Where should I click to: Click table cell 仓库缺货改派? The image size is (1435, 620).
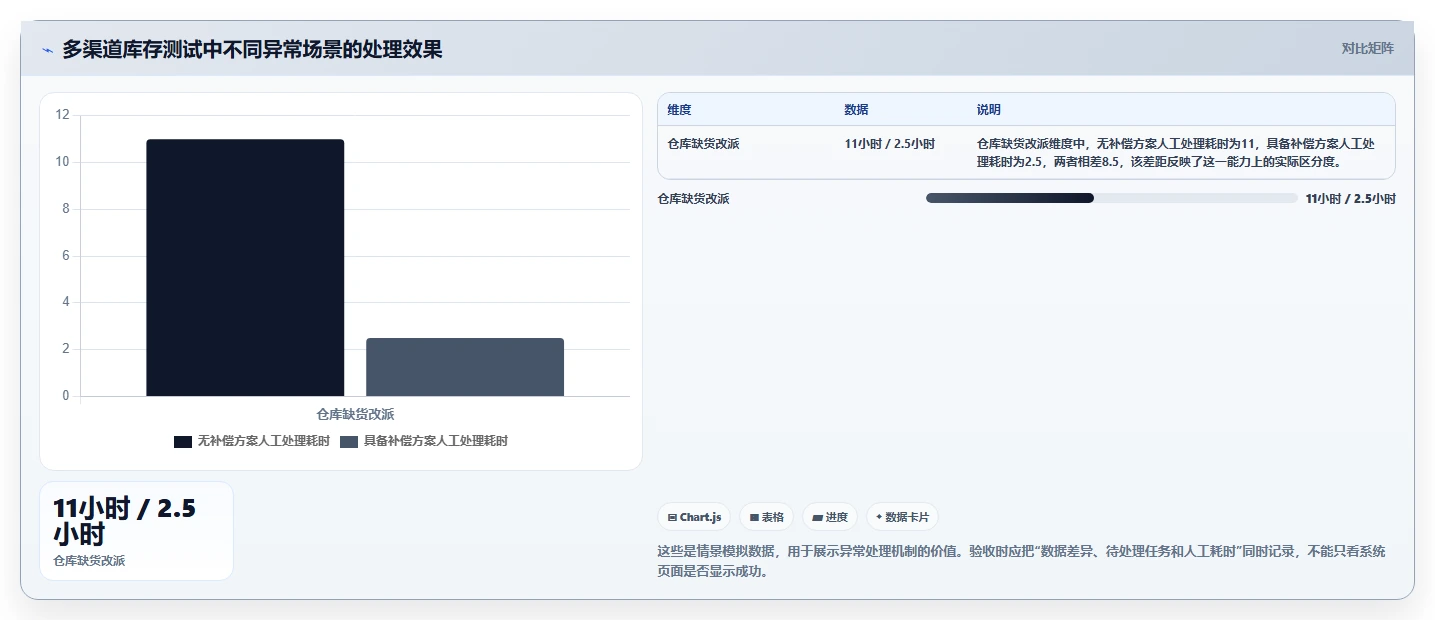point(703,144)
